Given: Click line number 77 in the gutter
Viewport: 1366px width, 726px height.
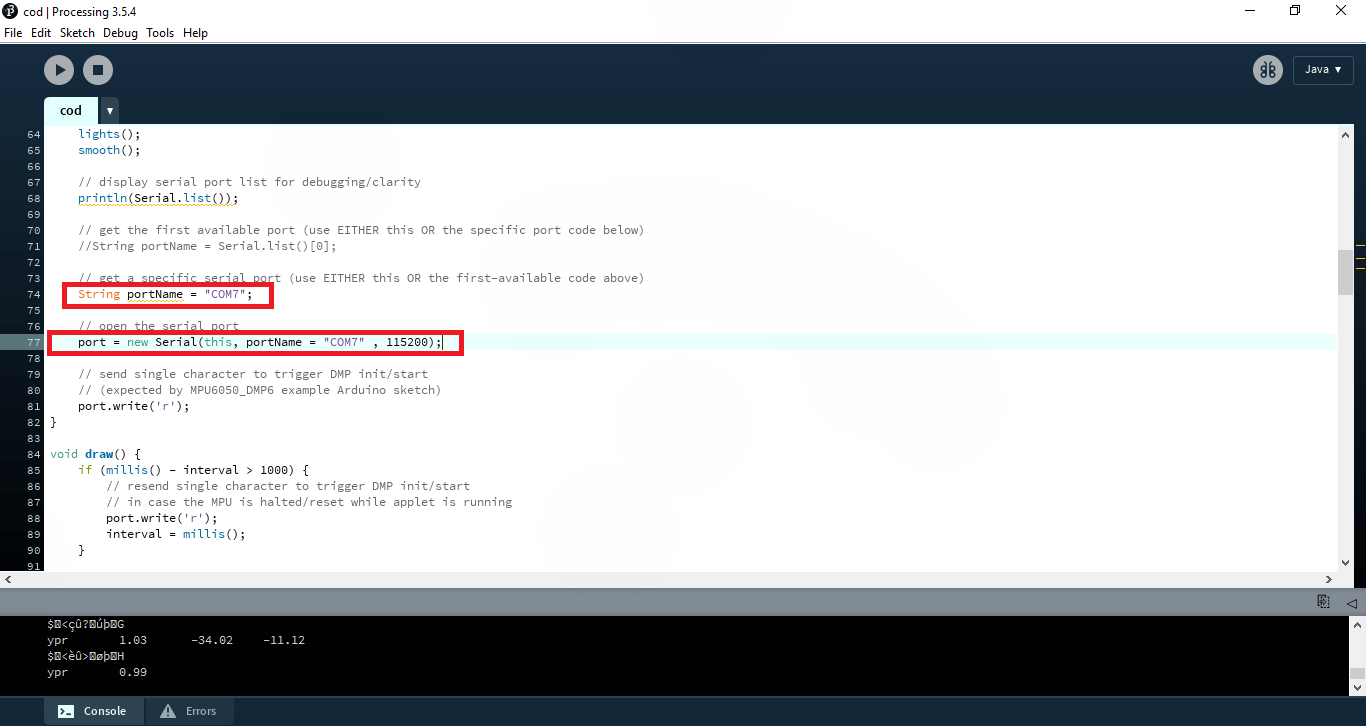Looking at the screenshot, I should point(34,342).
